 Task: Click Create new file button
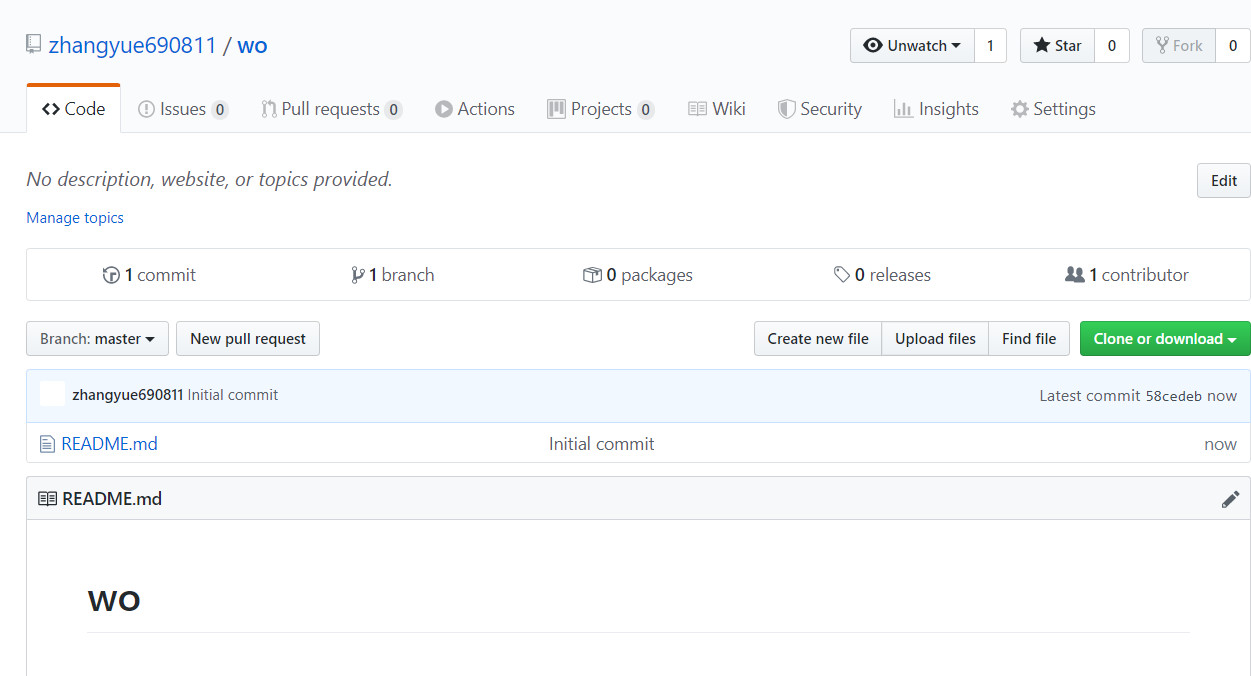point(818,339)
